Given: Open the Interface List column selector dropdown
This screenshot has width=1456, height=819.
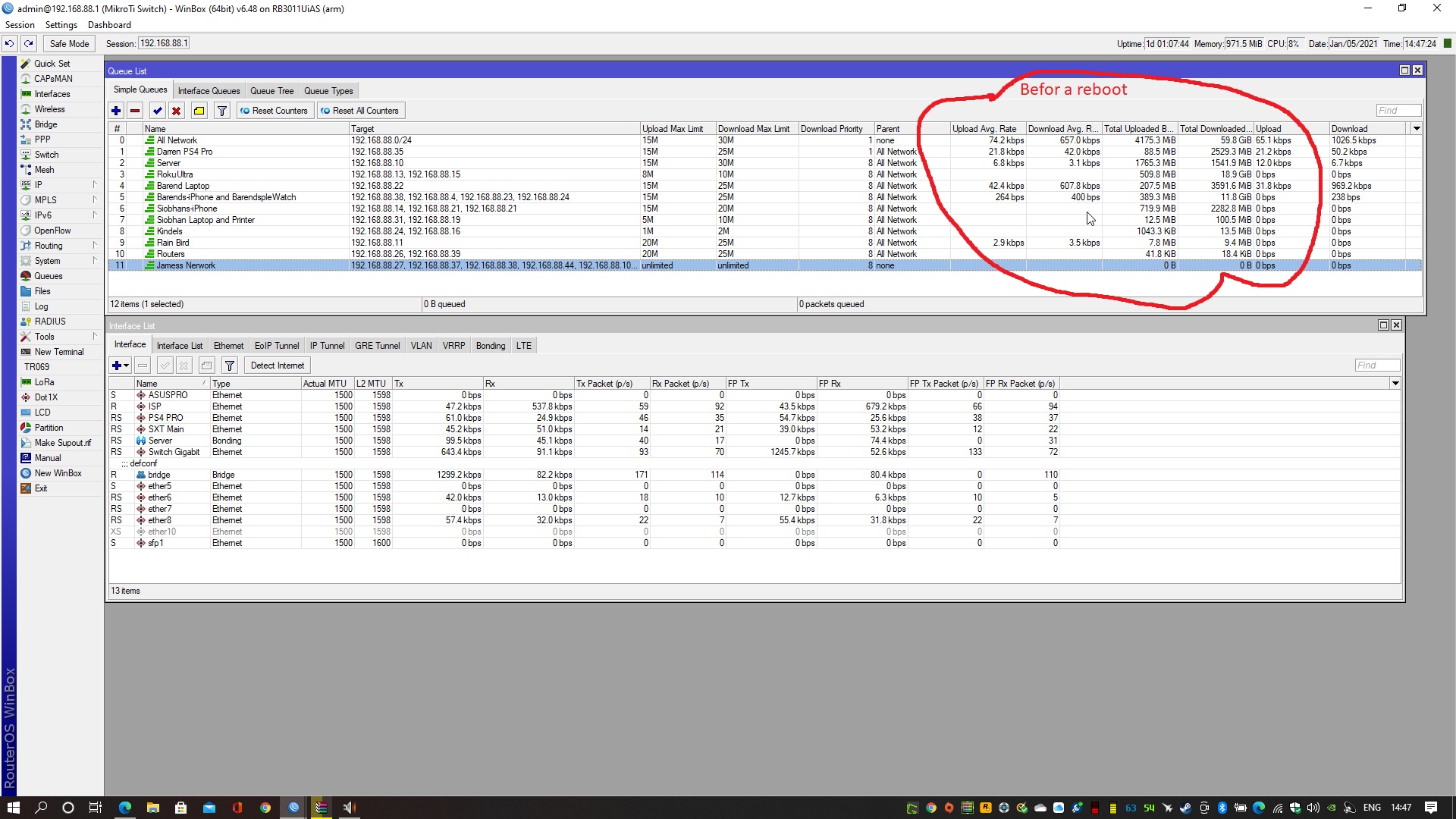Looking at the screenshot, I should pyautogui.click(x=1395, y=383).
